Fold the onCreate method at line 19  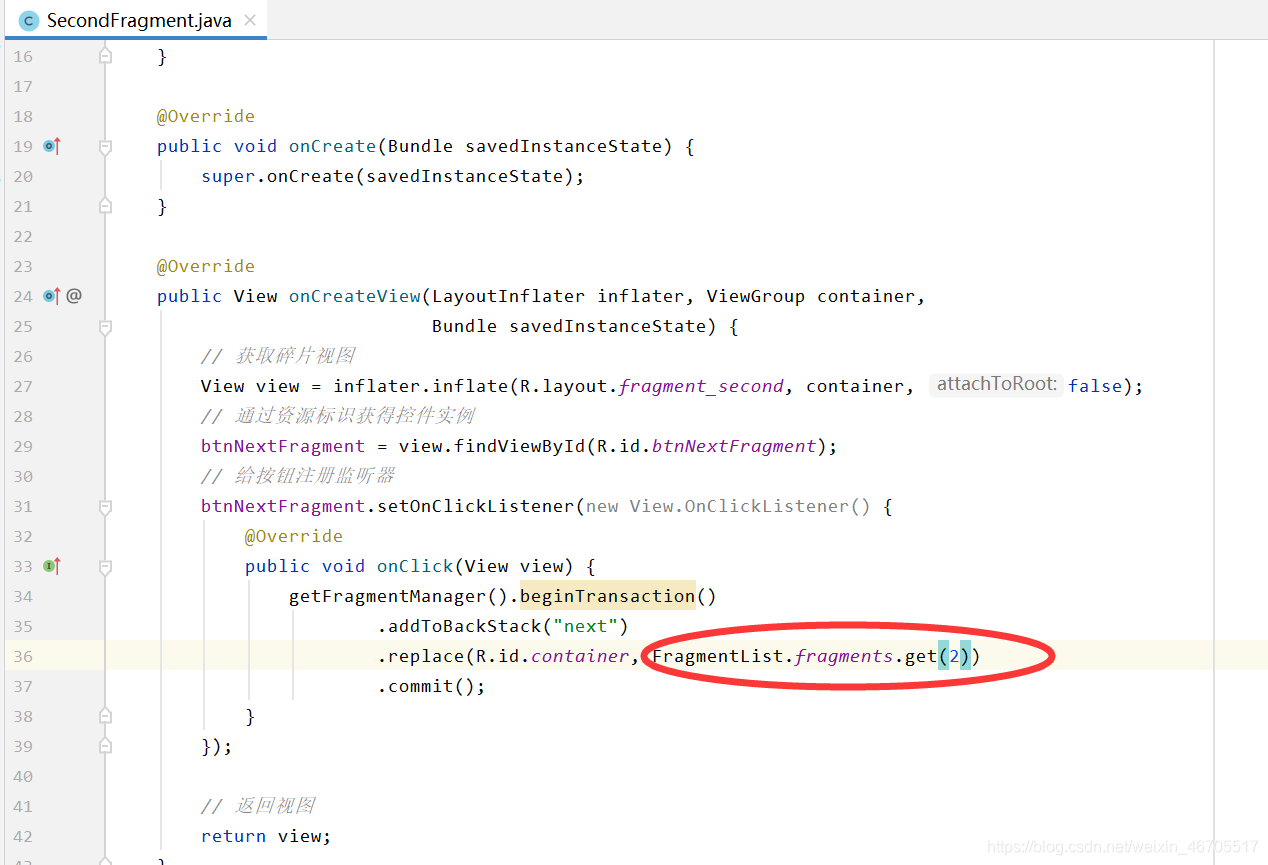click(x=105, y=147)
